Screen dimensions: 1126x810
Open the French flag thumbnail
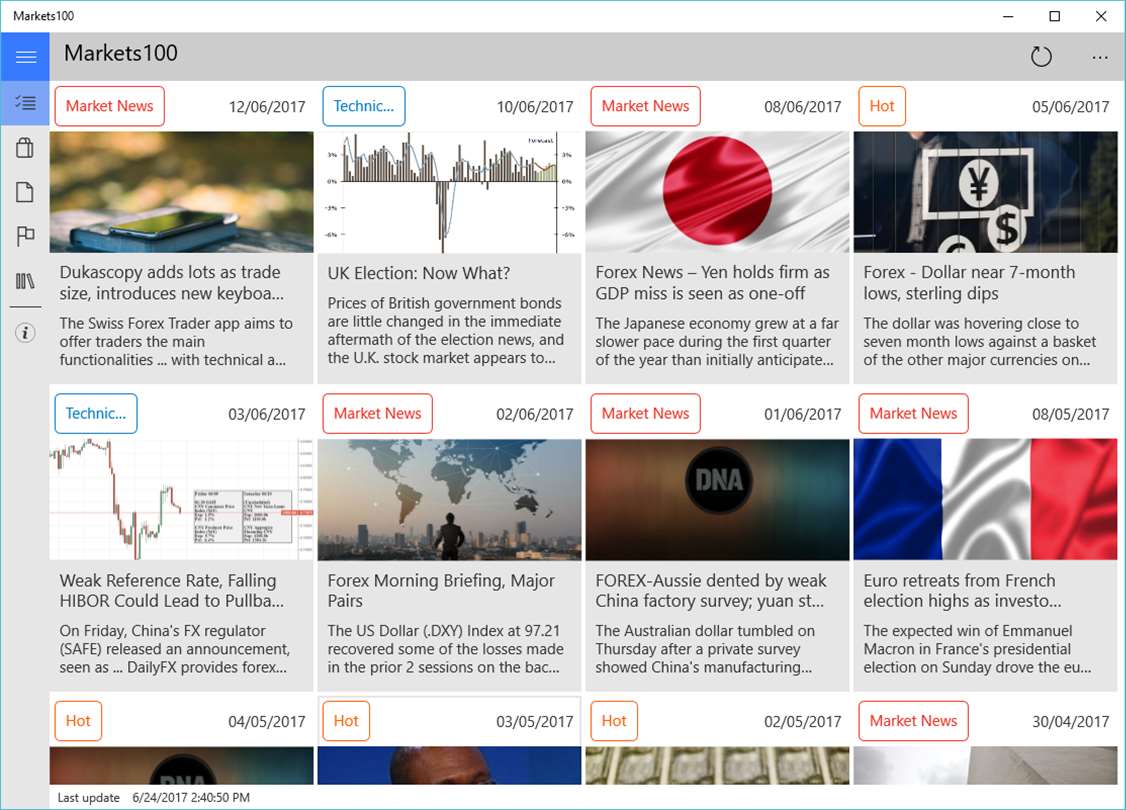985,500
